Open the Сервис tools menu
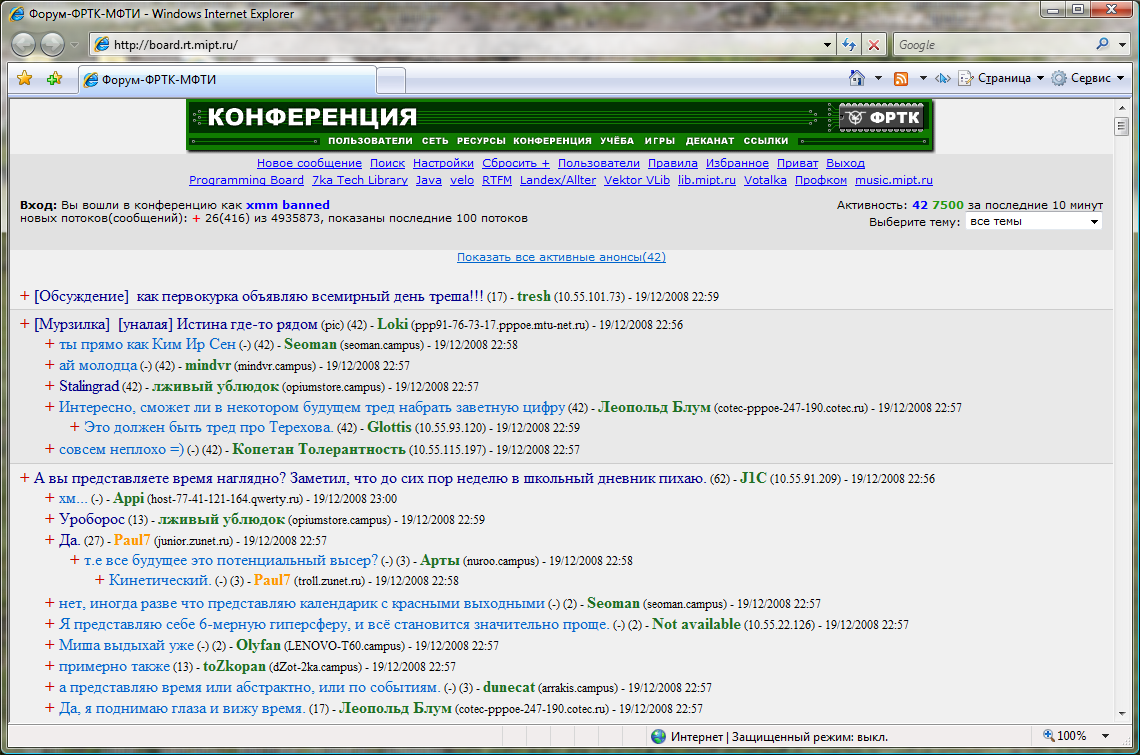1140x755 pixels. 1087,78
